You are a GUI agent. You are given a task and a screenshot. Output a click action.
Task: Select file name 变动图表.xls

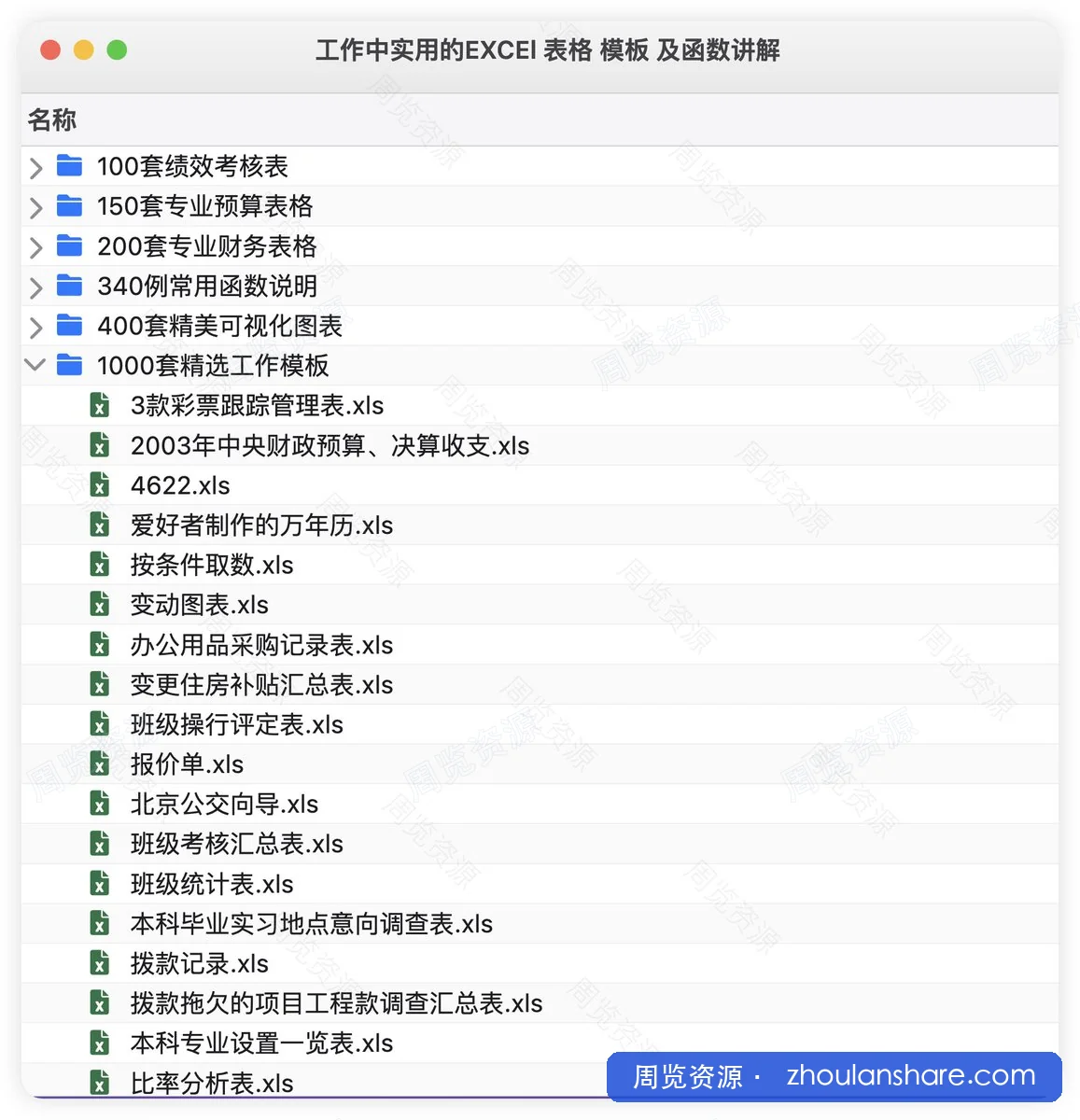click(x=200, y=605)
